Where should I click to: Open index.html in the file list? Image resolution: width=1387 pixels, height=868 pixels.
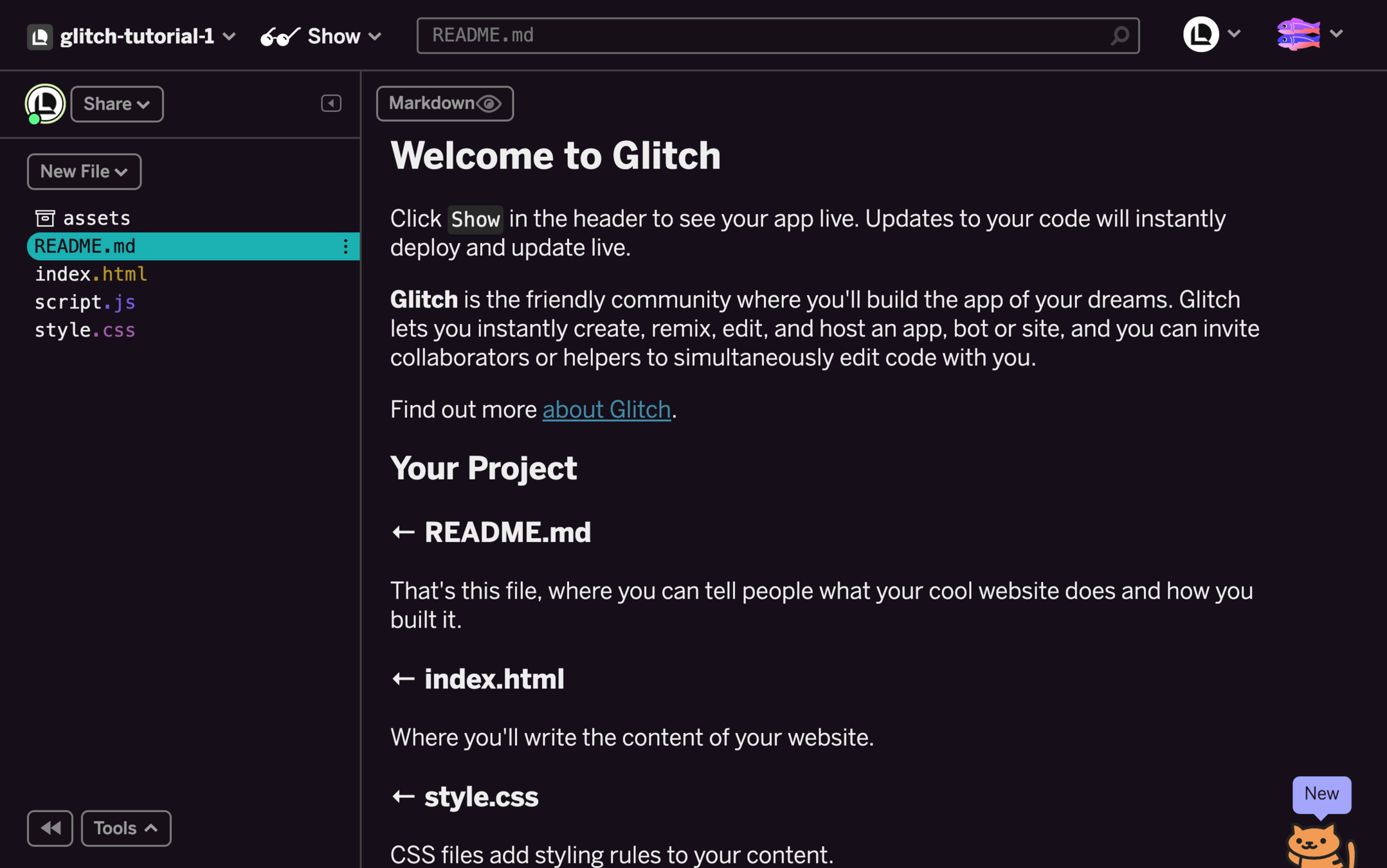pos(91,274)
